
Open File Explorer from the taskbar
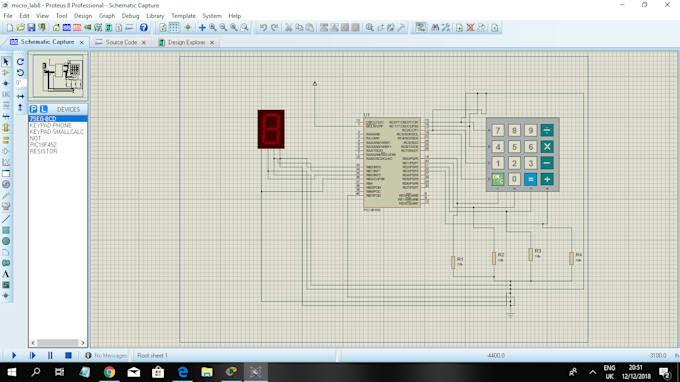pos(207,372)
